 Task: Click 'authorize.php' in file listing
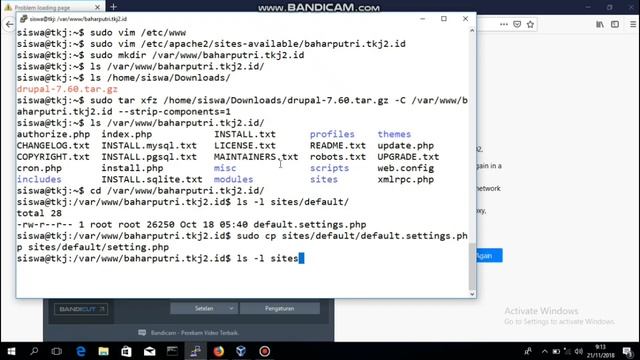pyautogui.click(x=53, y=134)
